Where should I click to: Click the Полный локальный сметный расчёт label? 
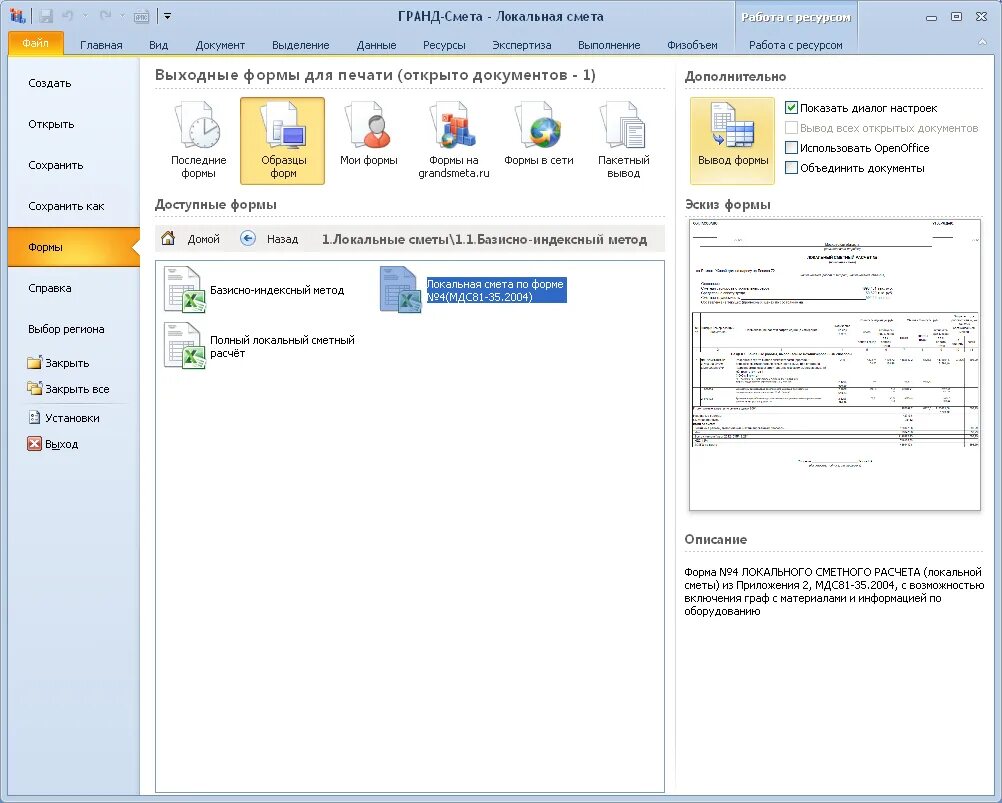click(282, 346)
